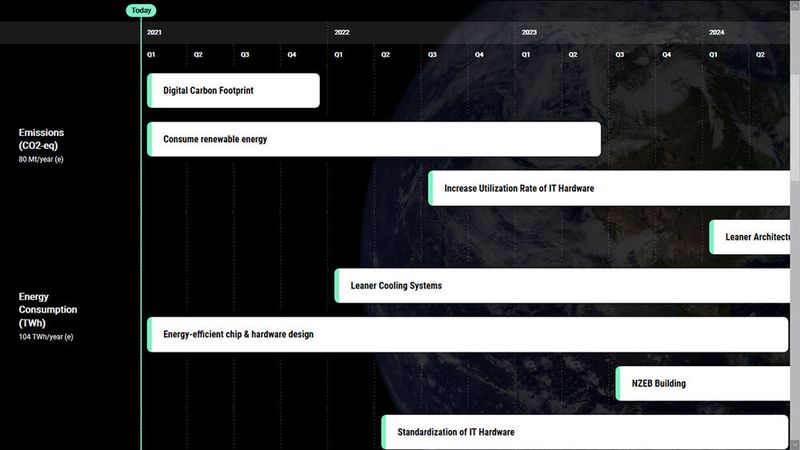Open Energy-efficient chip & hardware design
Viewport: 800px width, 450px height.
tap(467, 334)
